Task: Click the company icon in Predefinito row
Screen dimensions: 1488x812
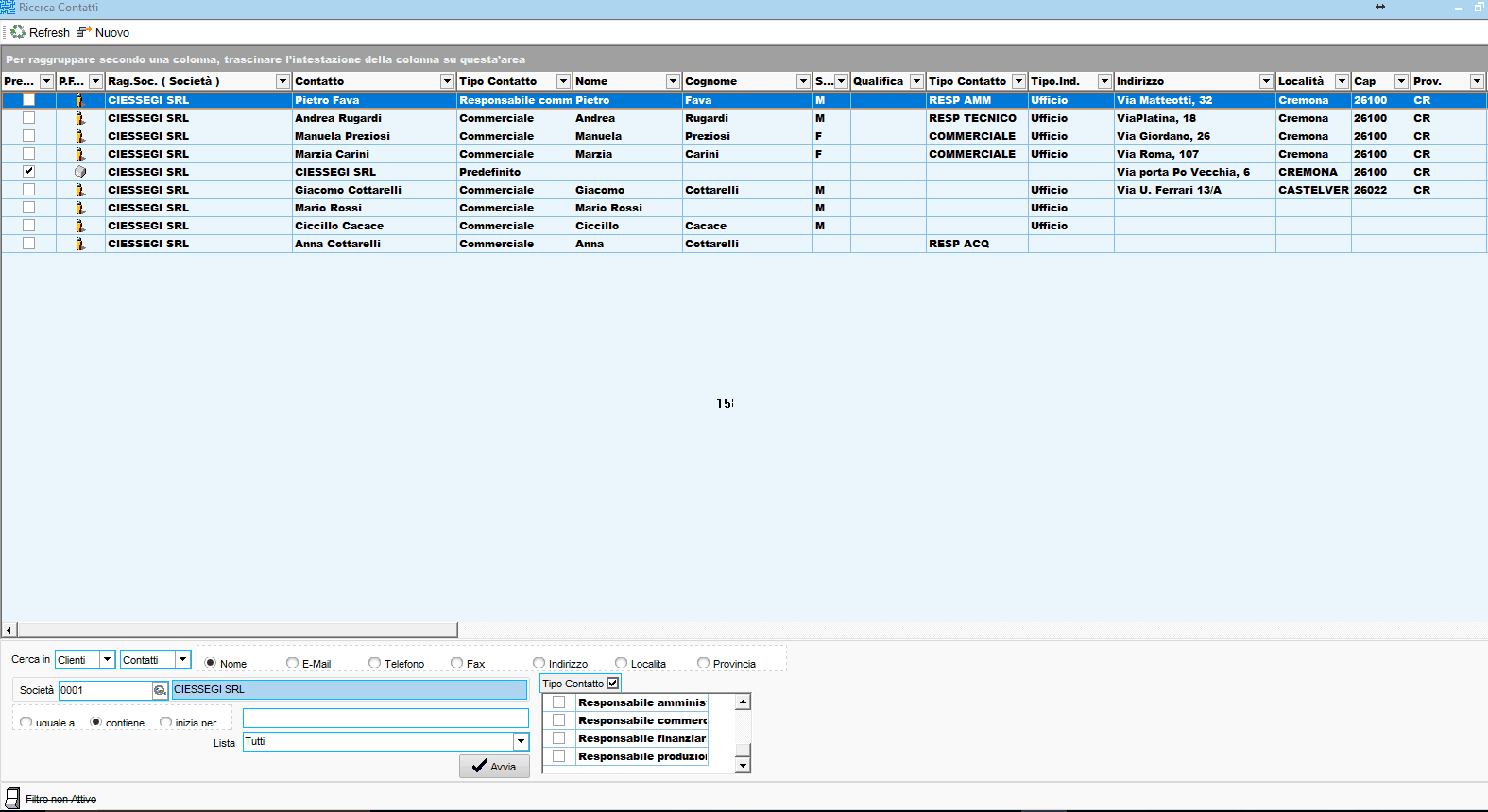Action: (80, 172)
